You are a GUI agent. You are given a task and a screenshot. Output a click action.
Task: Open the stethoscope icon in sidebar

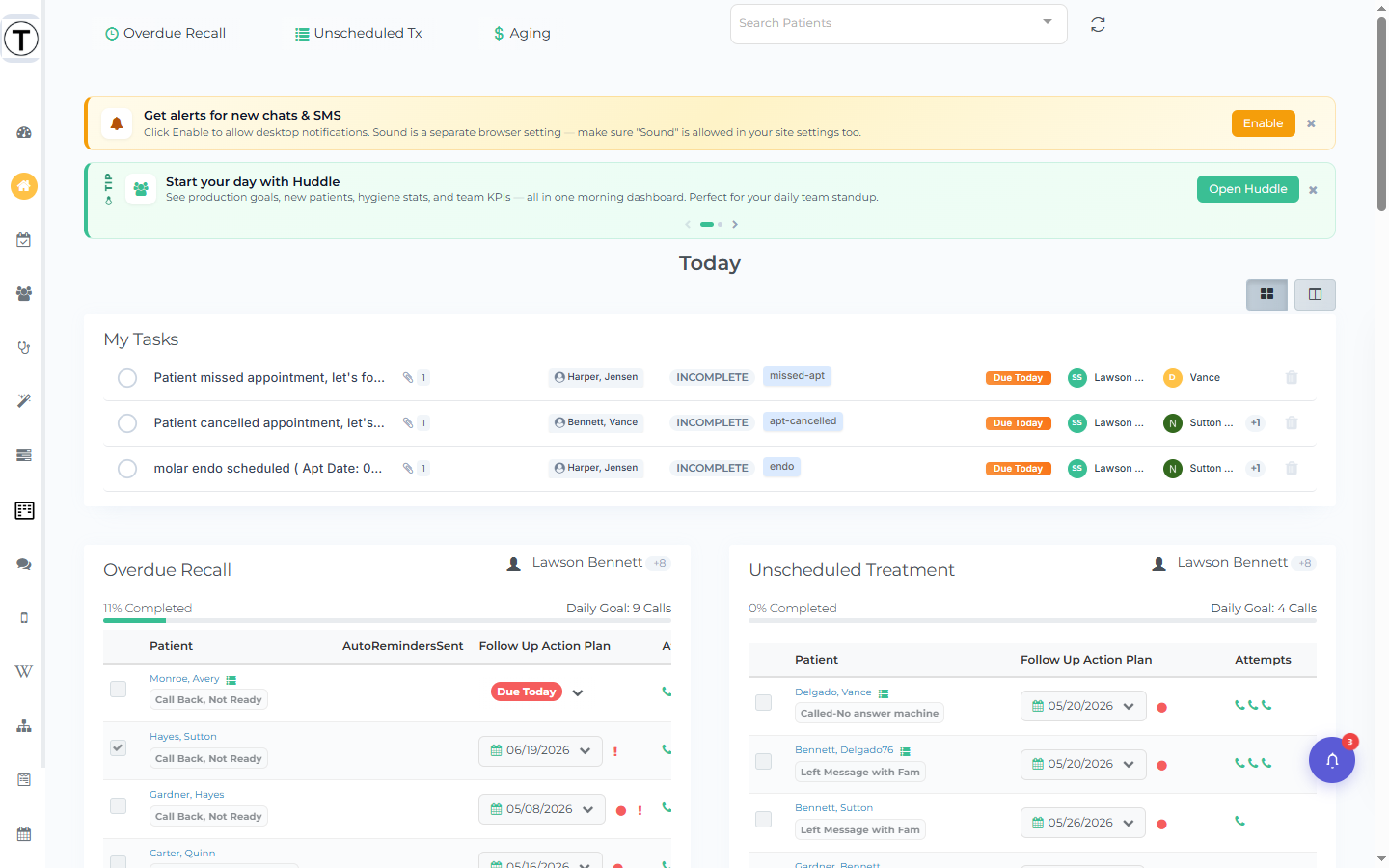[x=24, y=347]
